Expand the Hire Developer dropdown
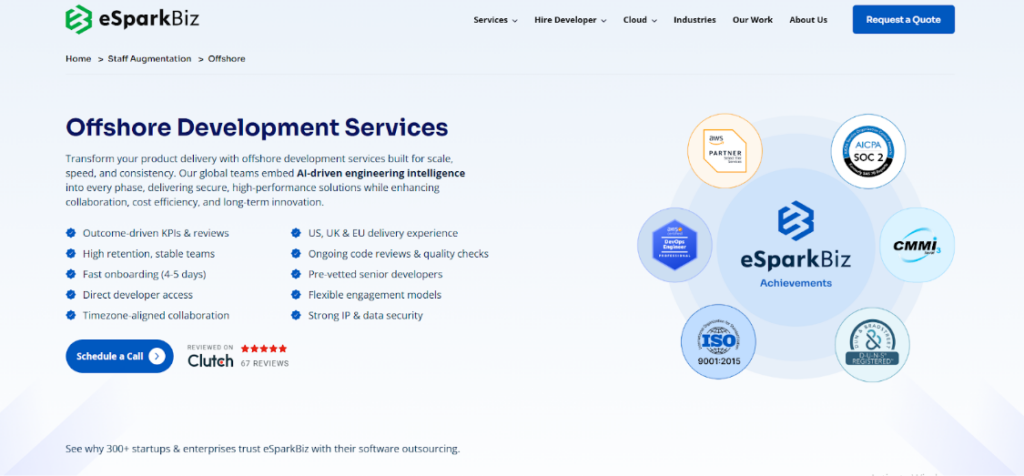Screen dimensions: 1024x476 (x=570, y=20)
